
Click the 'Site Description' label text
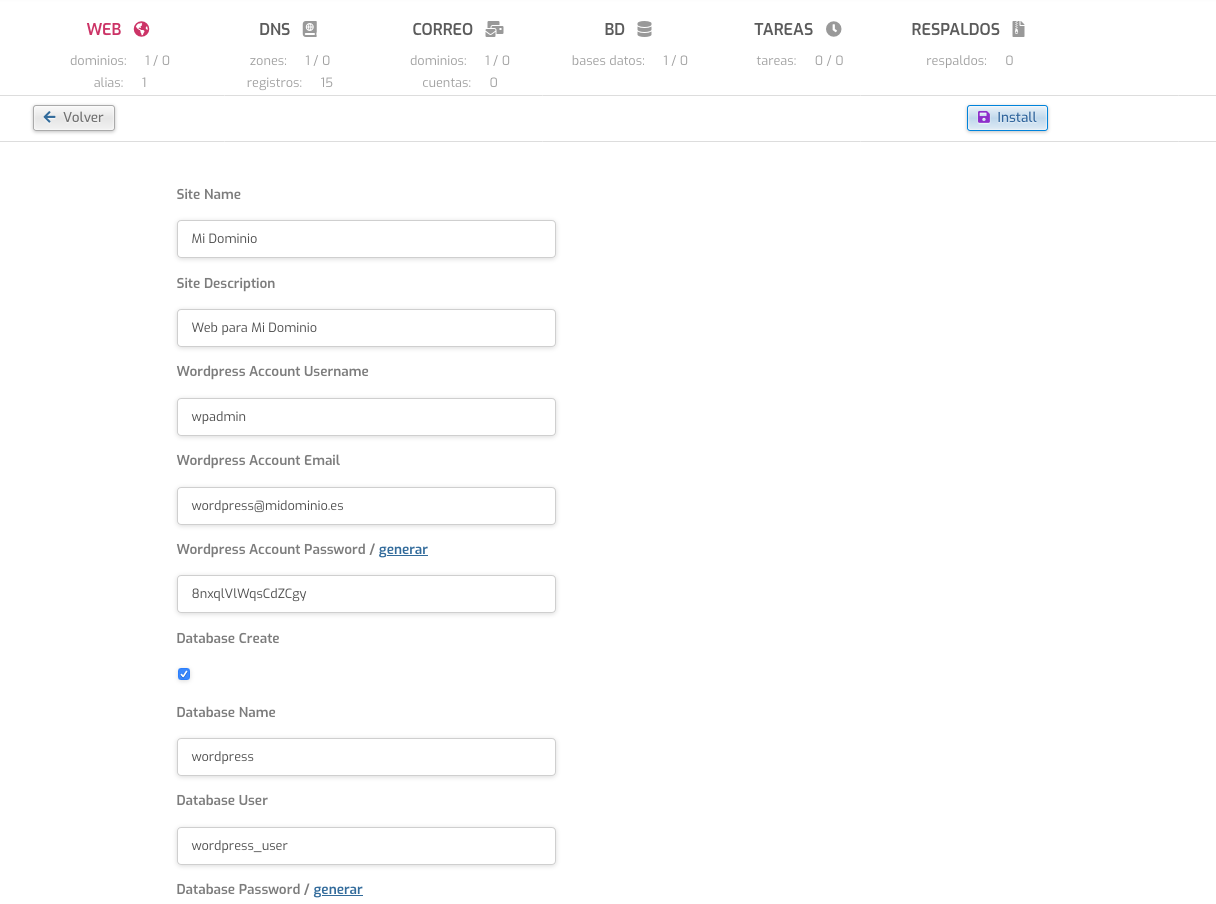226,283
